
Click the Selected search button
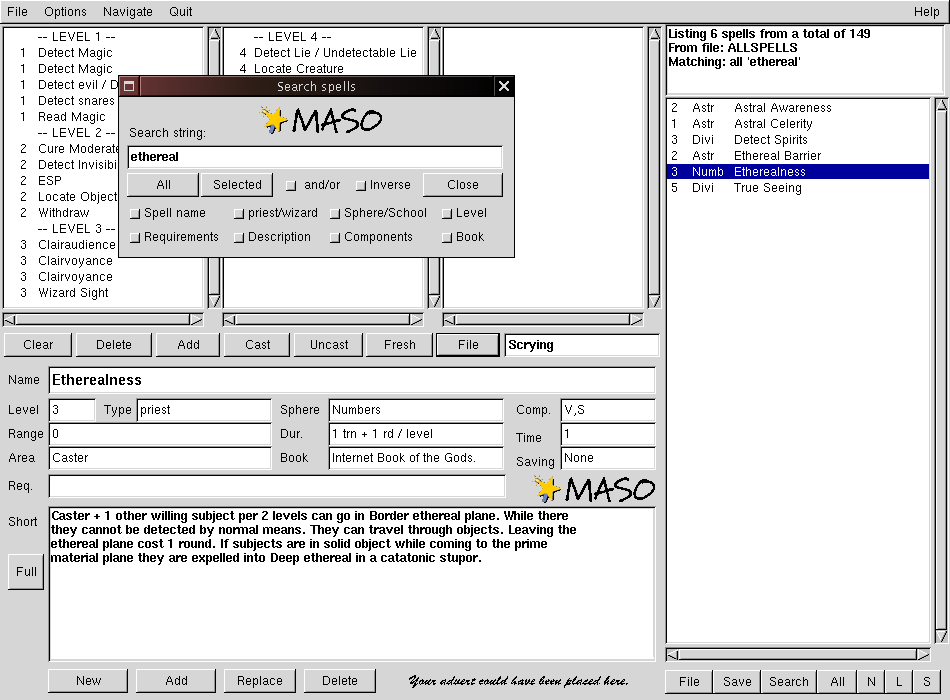(237, 185)
